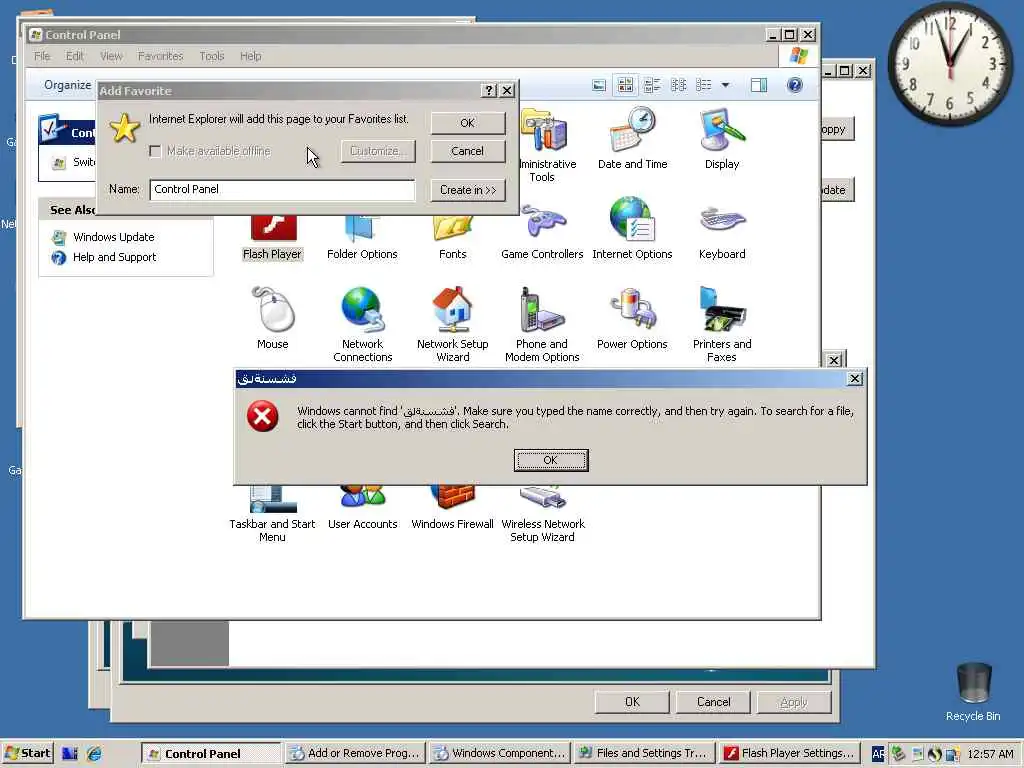Open the Wireless Network Setup Wizard

(x=543, y=516)
